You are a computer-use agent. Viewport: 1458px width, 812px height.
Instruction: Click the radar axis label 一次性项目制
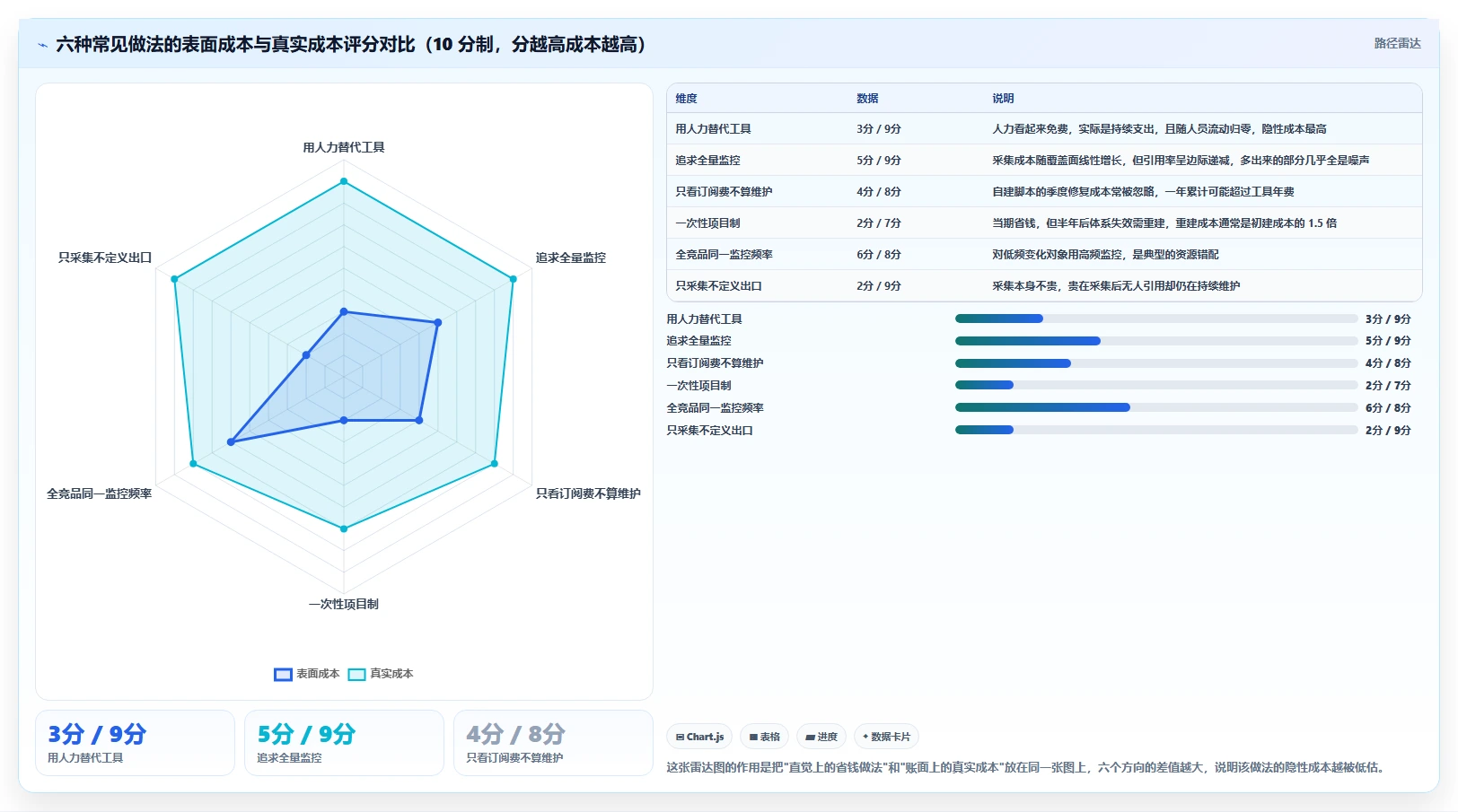coord(344,605)
